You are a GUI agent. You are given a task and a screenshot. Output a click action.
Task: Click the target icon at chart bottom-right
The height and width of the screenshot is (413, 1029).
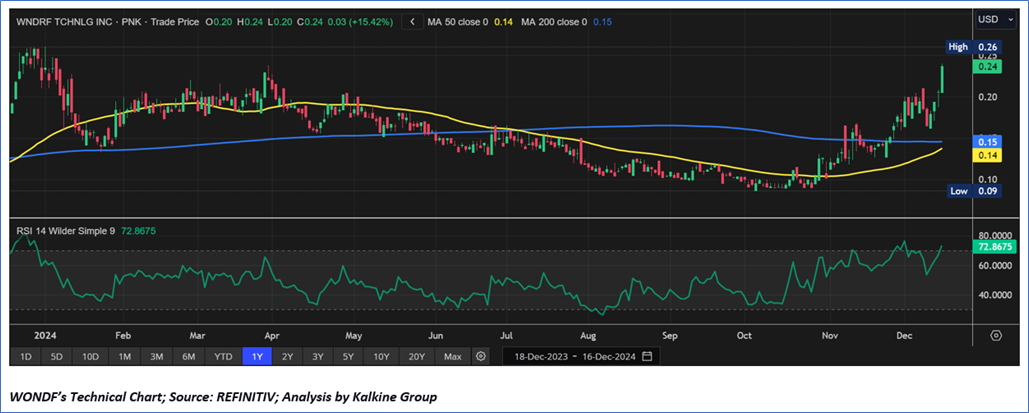(x=996, y=335)
